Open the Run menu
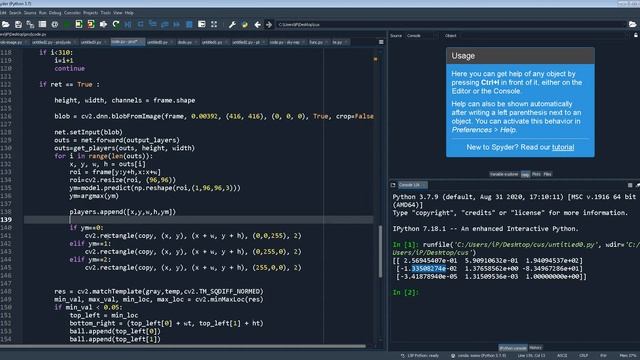Viewport: 640px width, 360px height. point(42,13)
